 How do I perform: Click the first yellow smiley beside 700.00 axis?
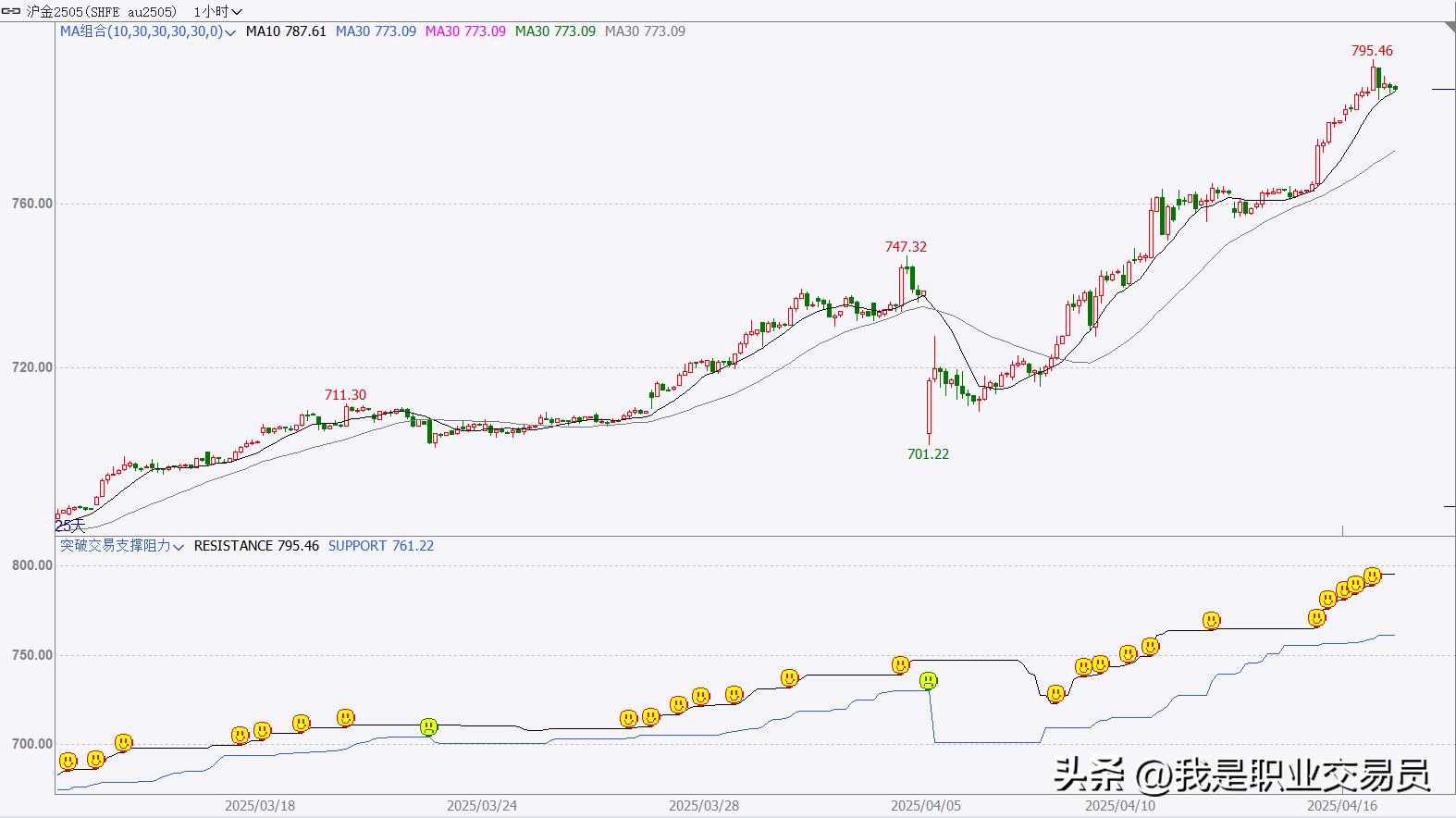(x=68, y=762)
